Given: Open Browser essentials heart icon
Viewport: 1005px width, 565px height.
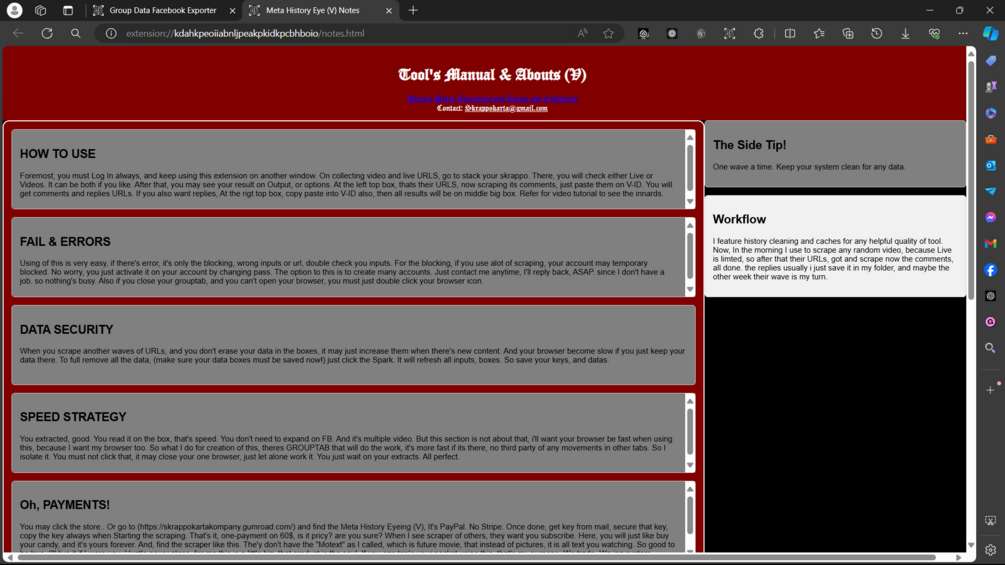Looking at the screenshot, I should [x=934, y=33].
